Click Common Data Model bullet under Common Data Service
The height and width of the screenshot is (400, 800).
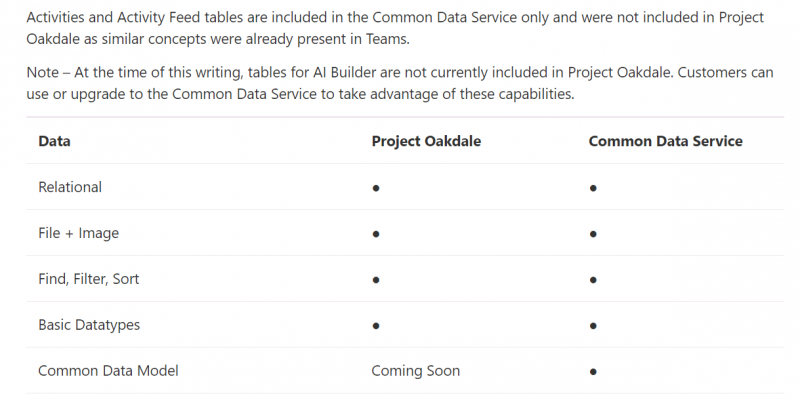point(593,372)
